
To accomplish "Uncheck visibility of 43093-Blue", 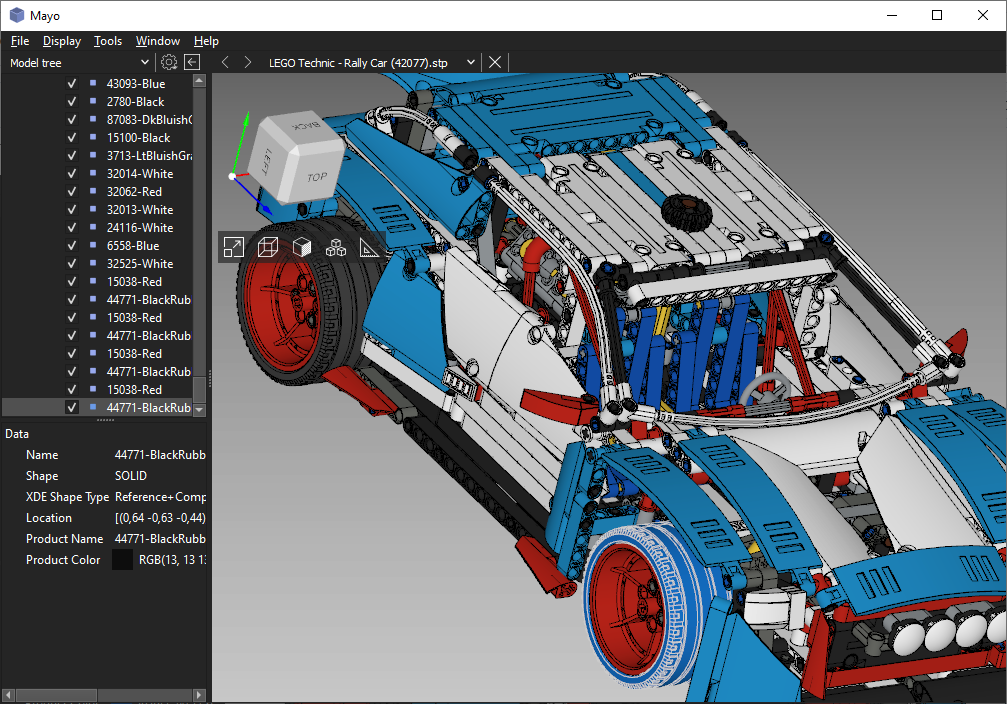I will pos(72,84).
